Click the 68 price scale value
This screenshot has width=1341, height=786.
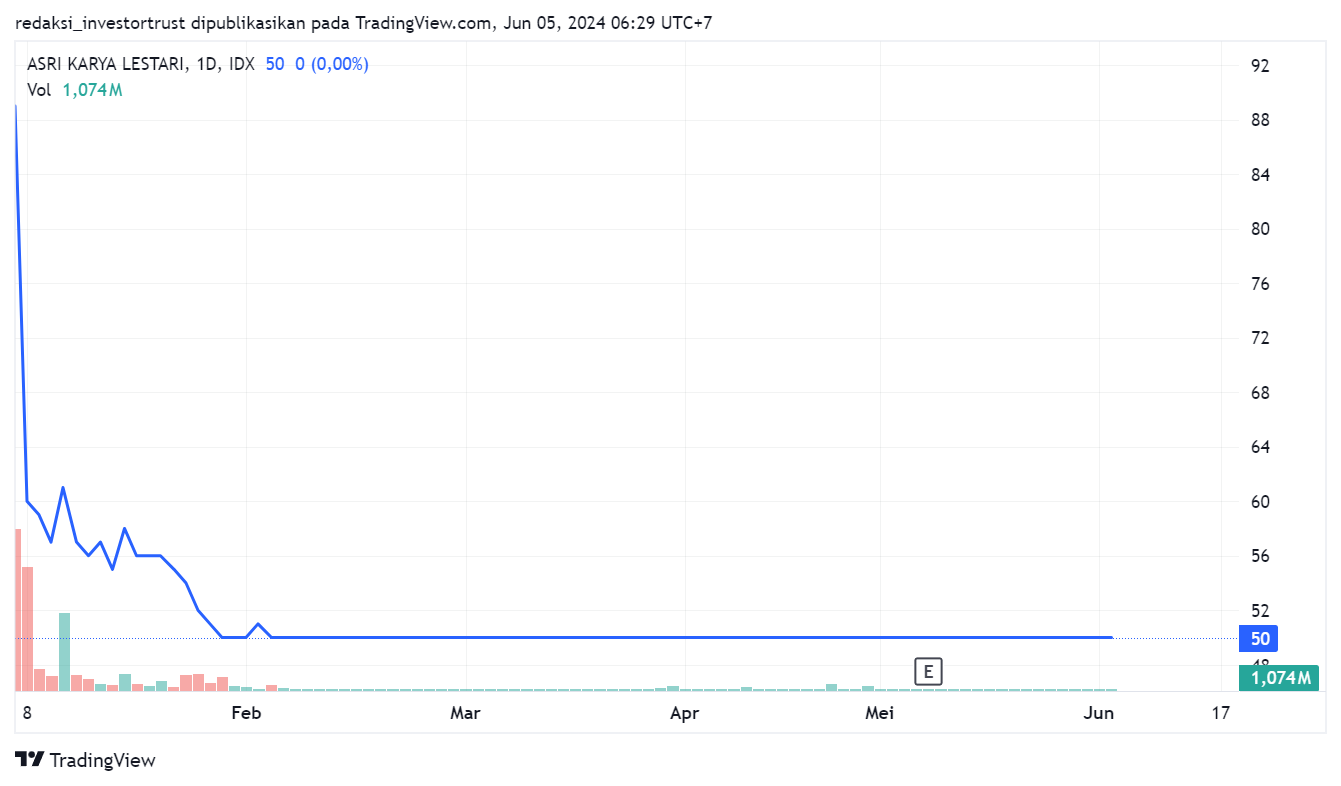point(1260,393)
